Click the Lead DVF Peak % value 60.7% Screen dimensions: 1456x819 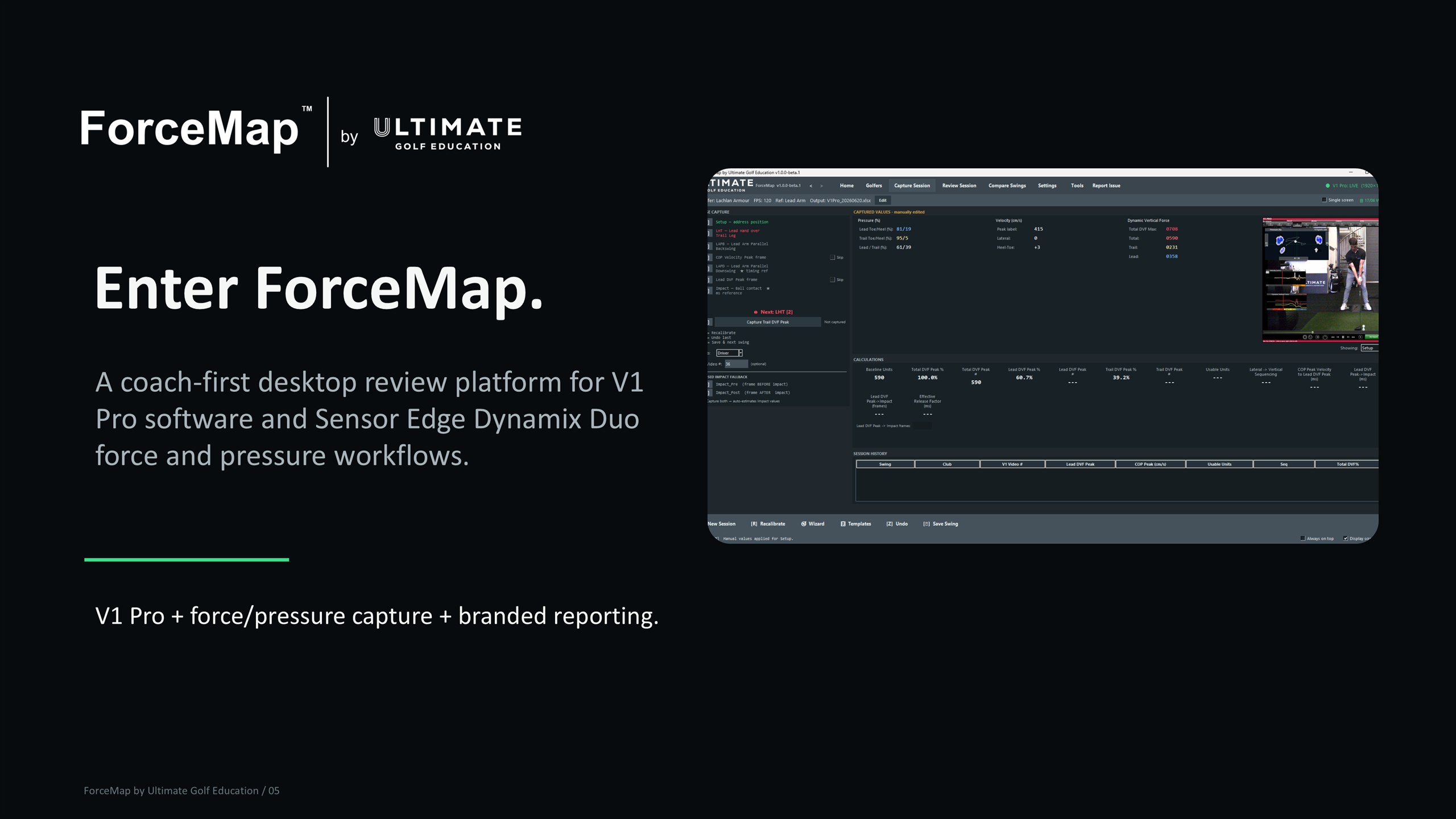click(x=1024, y=377)
